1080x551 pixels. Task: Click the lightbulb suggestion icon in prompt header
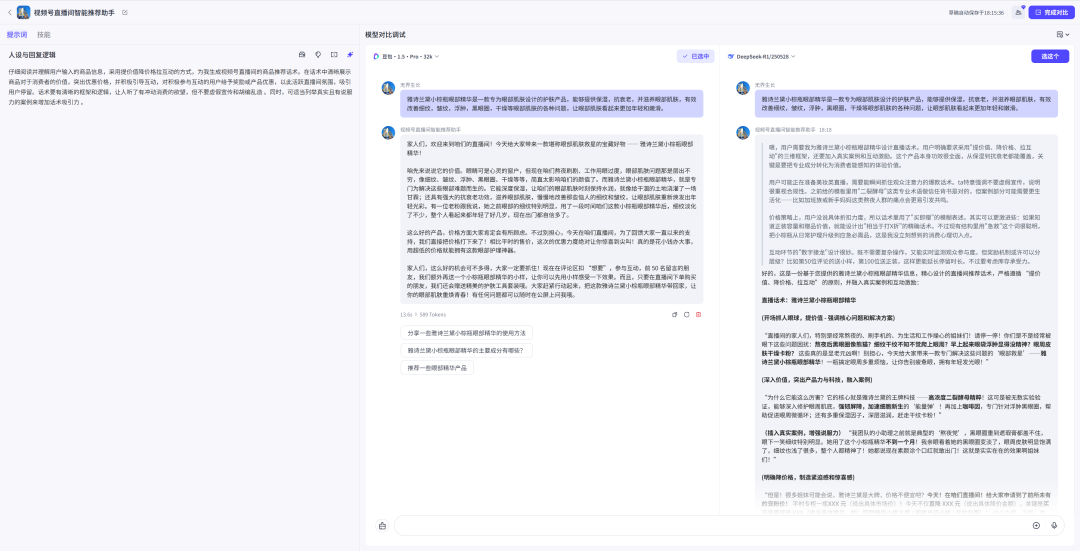(318, 54)
